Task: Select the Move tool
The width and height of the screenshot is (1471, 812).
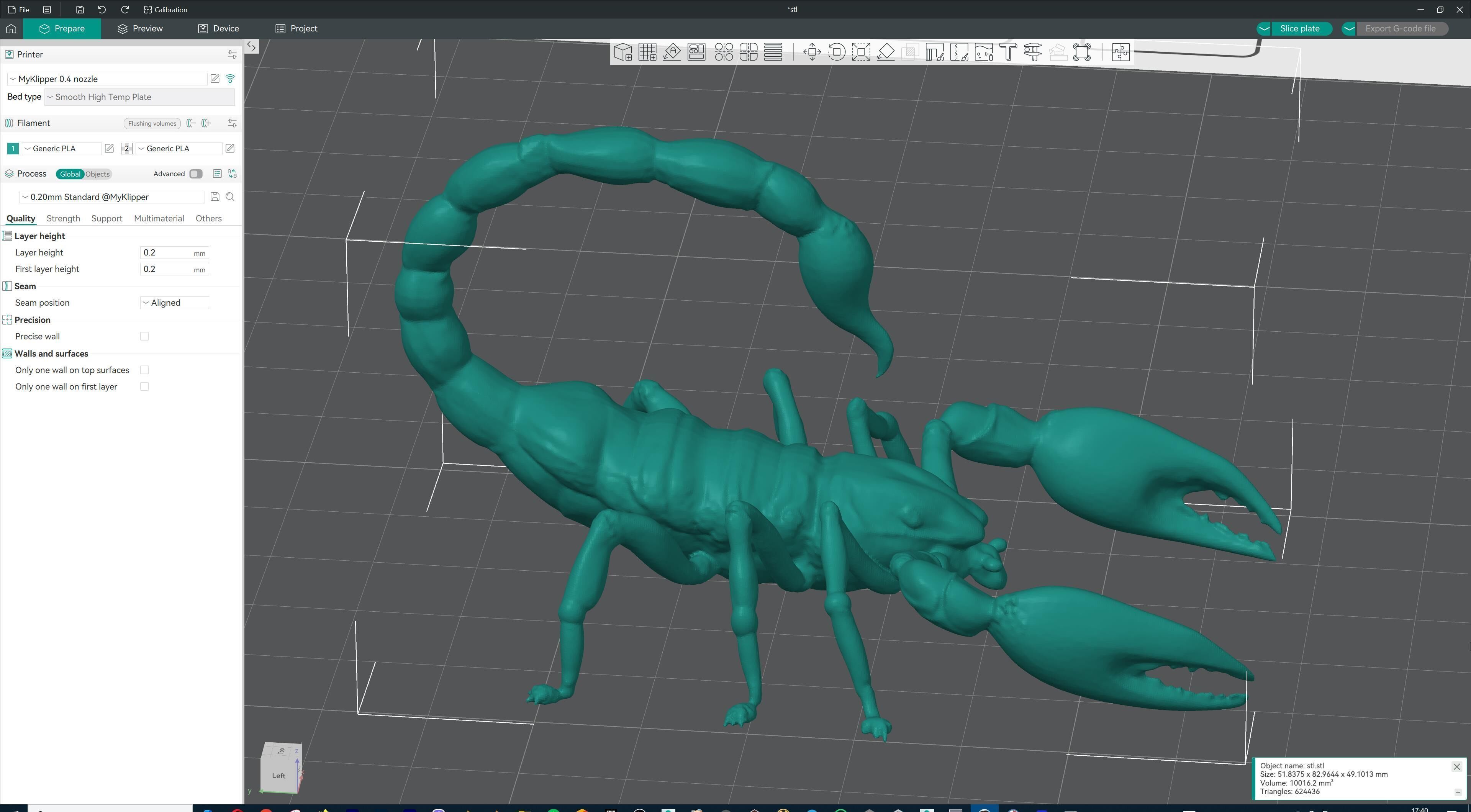Action: click(x=812, y=52)
